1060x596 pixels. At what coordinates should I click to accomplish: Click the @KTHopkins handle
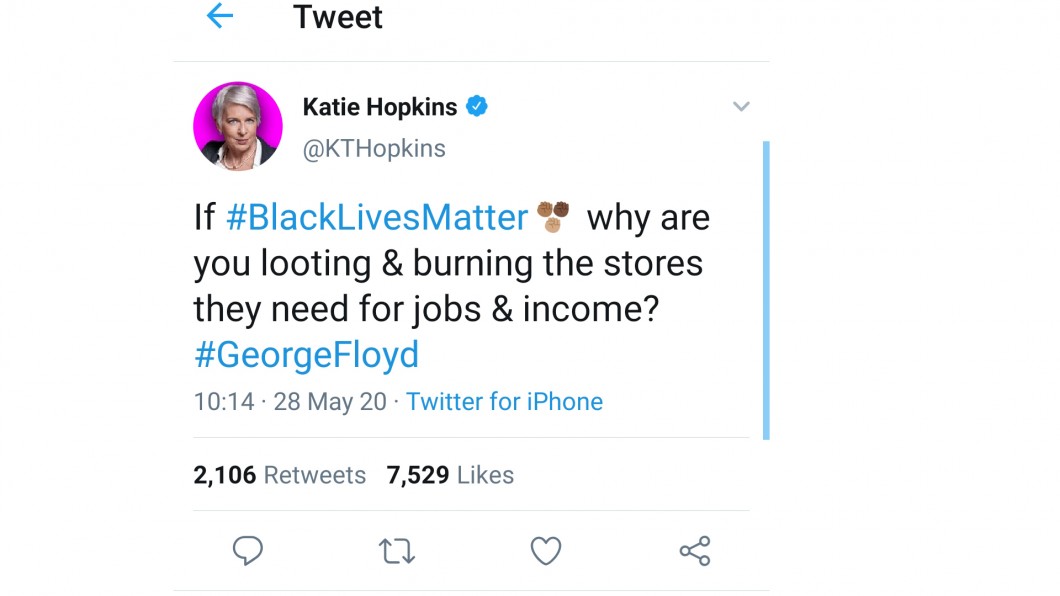[374, 149]
